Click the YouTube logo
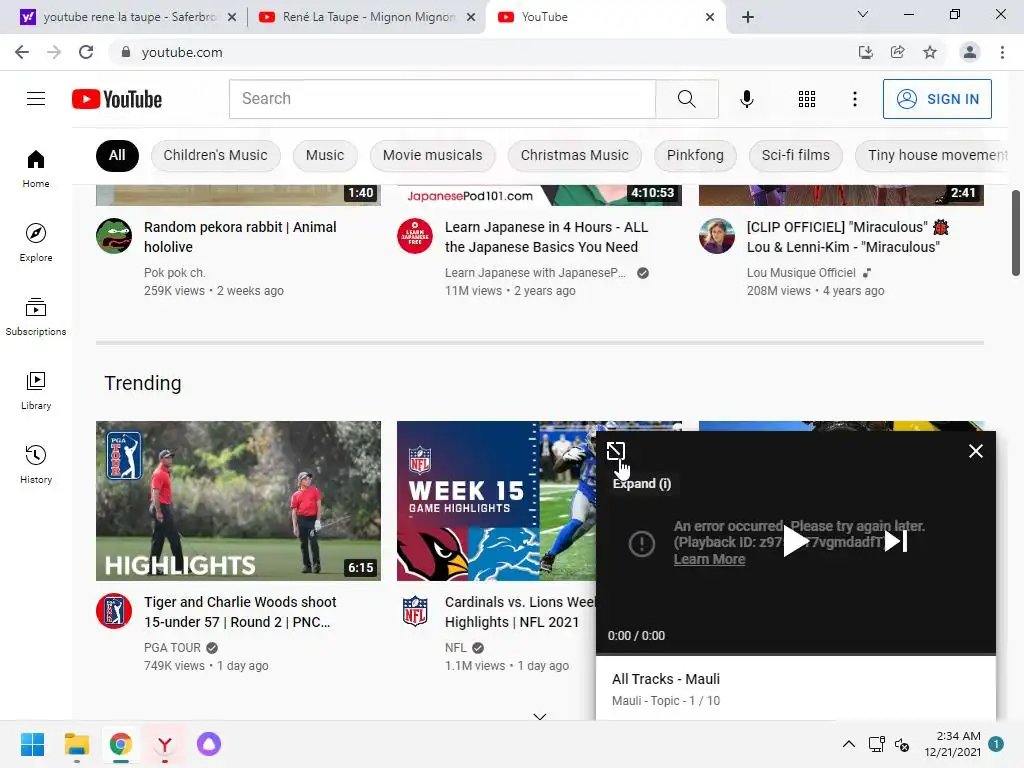 click(117, 99)
